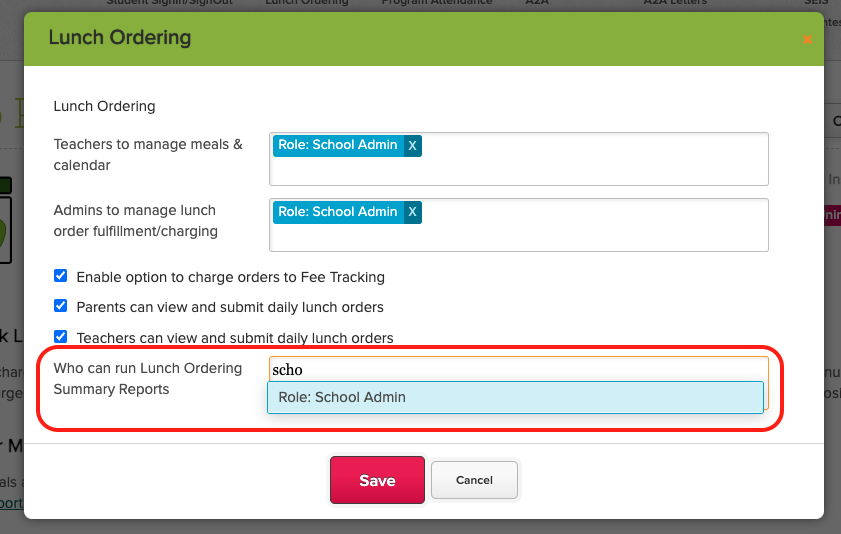
Task: Cancel the Lunch Ordering dialog
Action: 474,480
